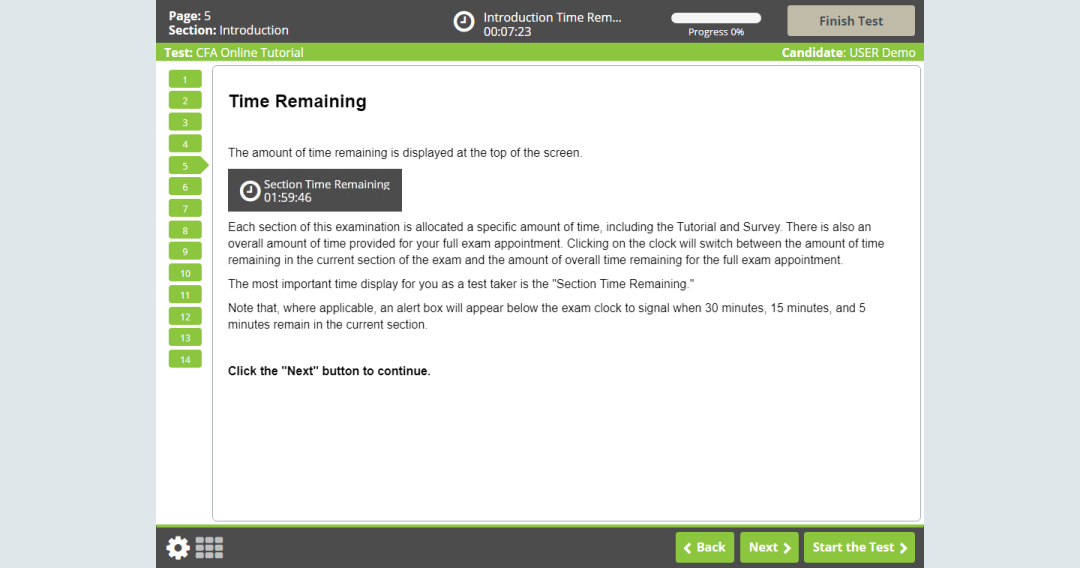
Task: Select page 4 in the navigator
Action: coord(185,144)
